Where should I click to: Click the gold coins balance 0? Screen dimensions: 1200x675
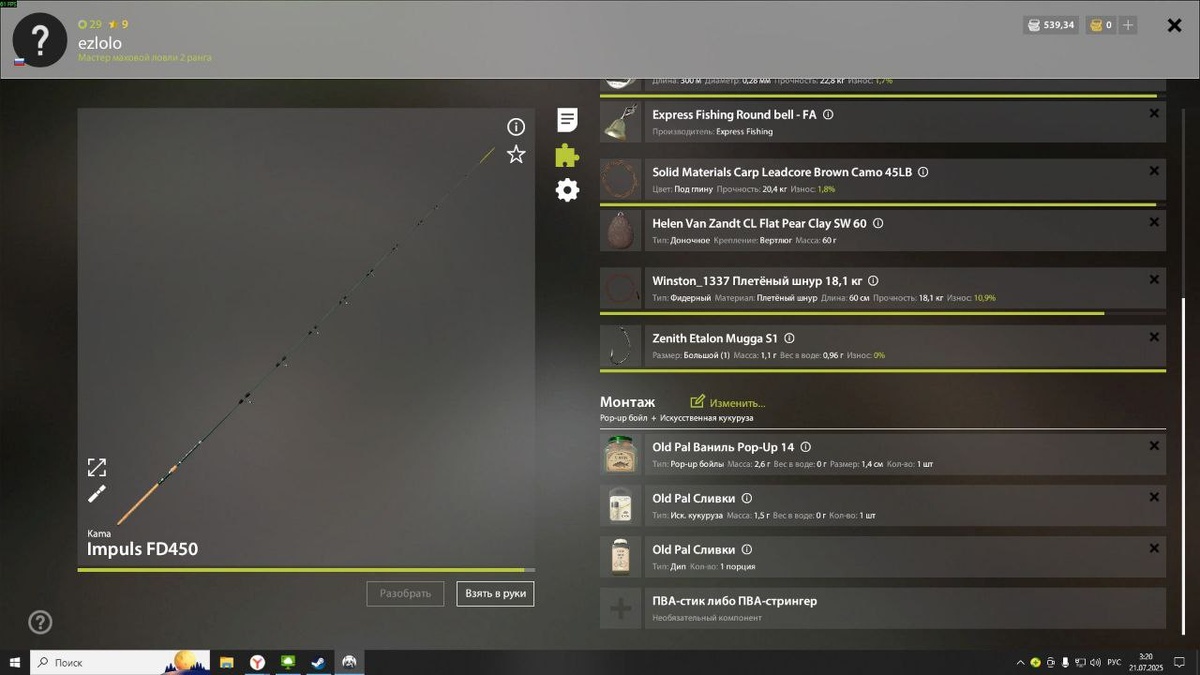pos(1101,25)
